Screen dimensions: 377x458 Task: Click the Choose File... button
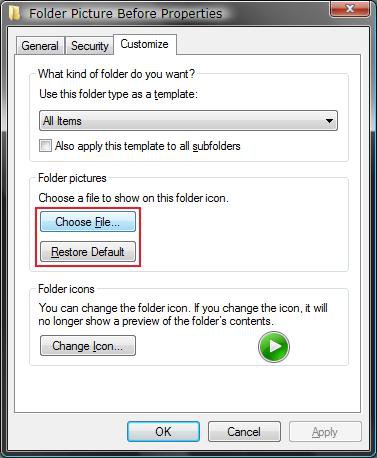[x=88, y=222]
